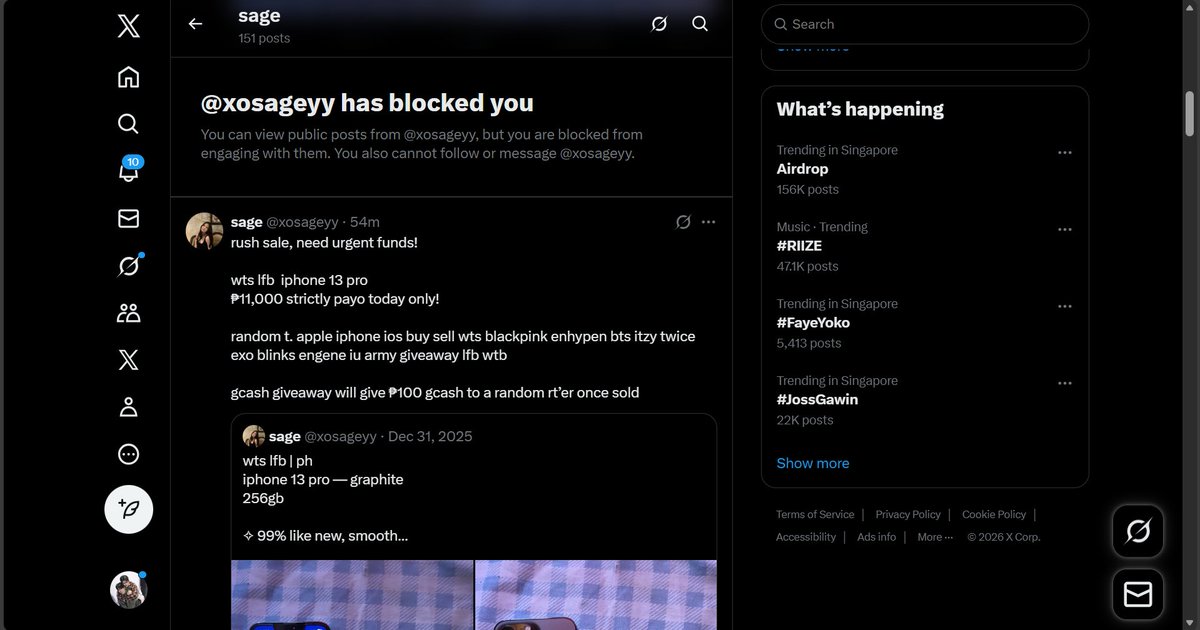
Task: Open sage's post avatar
Action: 204,231
